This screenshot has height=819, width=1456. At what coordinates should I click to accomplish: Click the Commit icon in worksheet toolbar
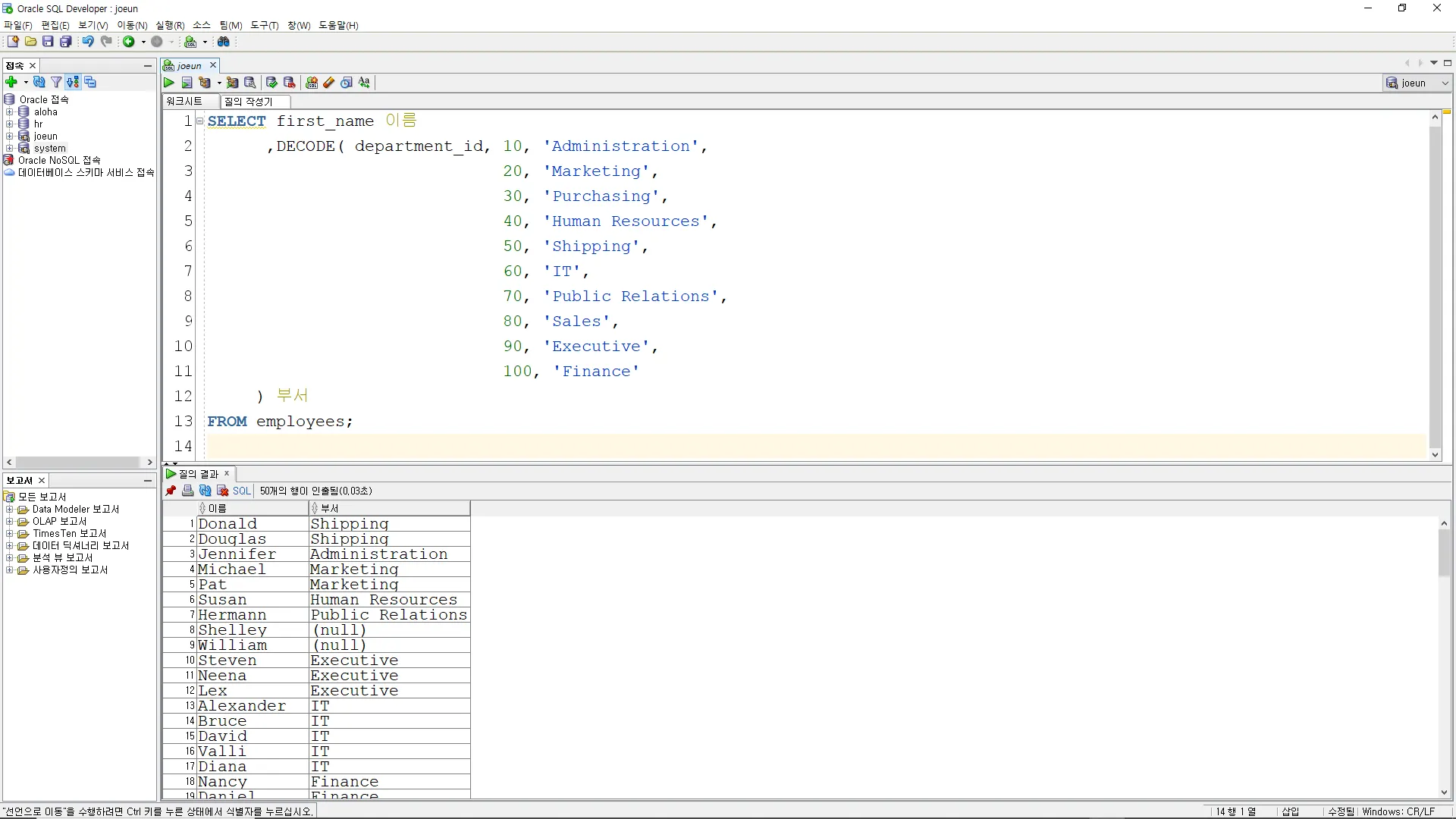click(x=271, y=83)
